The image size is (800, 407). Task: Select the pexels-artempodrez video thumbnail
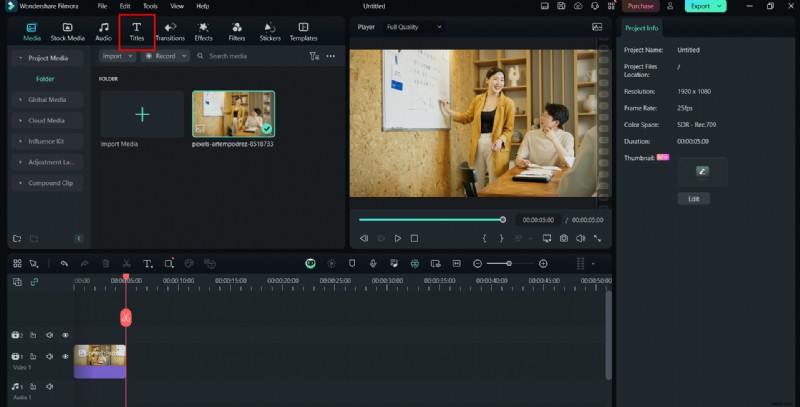tap(233, 114)
